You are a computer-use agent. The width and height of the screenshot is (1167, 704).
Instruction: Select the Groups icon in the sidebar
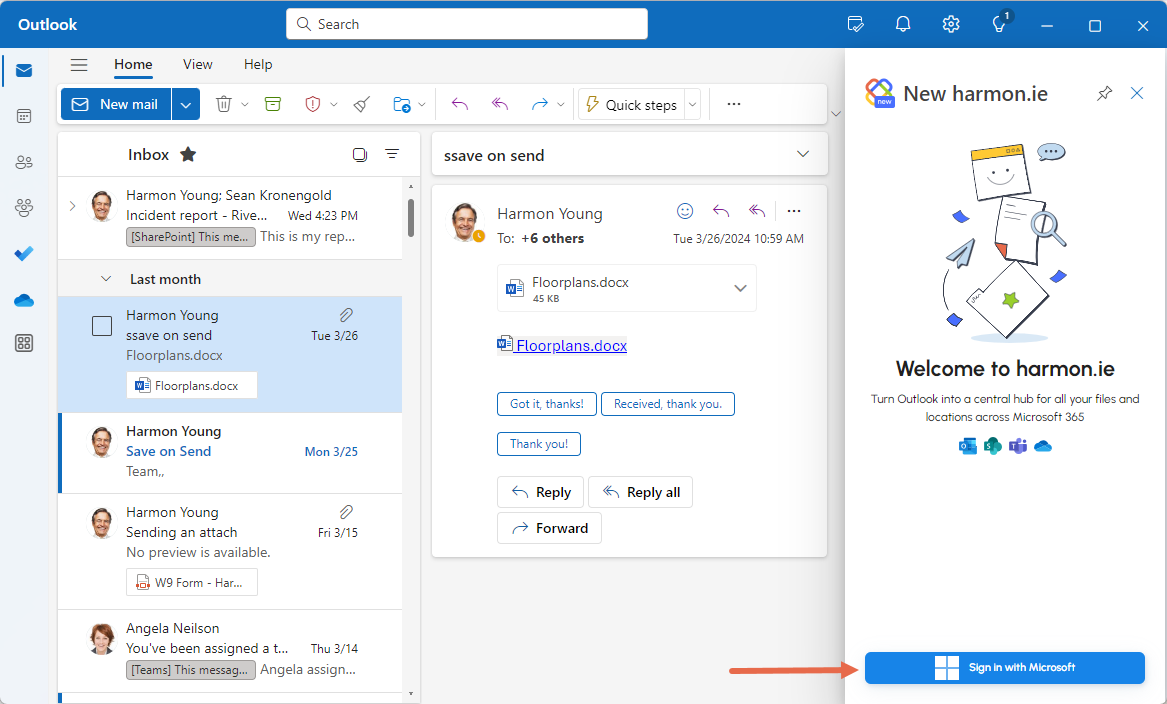pyautogui.click(x=23, y=207)
